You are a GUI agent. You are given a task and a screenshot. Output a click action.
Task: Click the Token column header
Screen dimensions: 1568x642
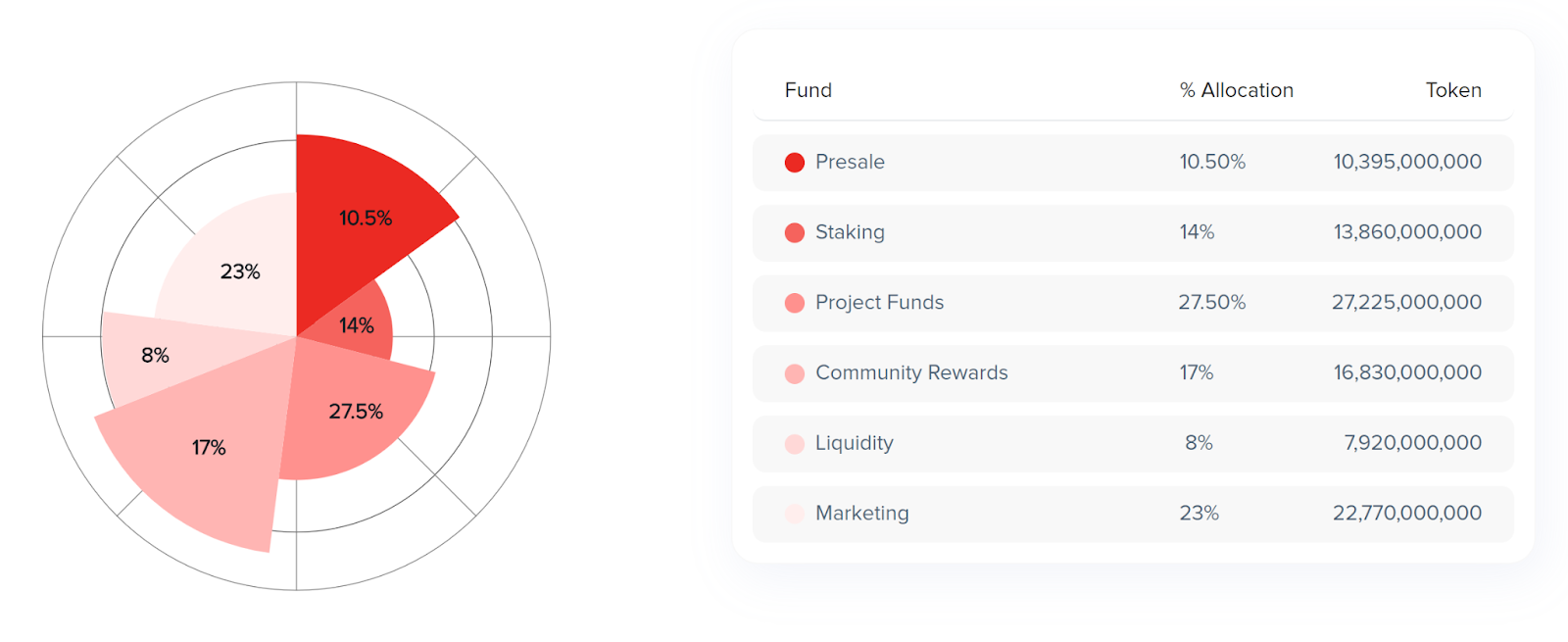[x=1453, y=90]
